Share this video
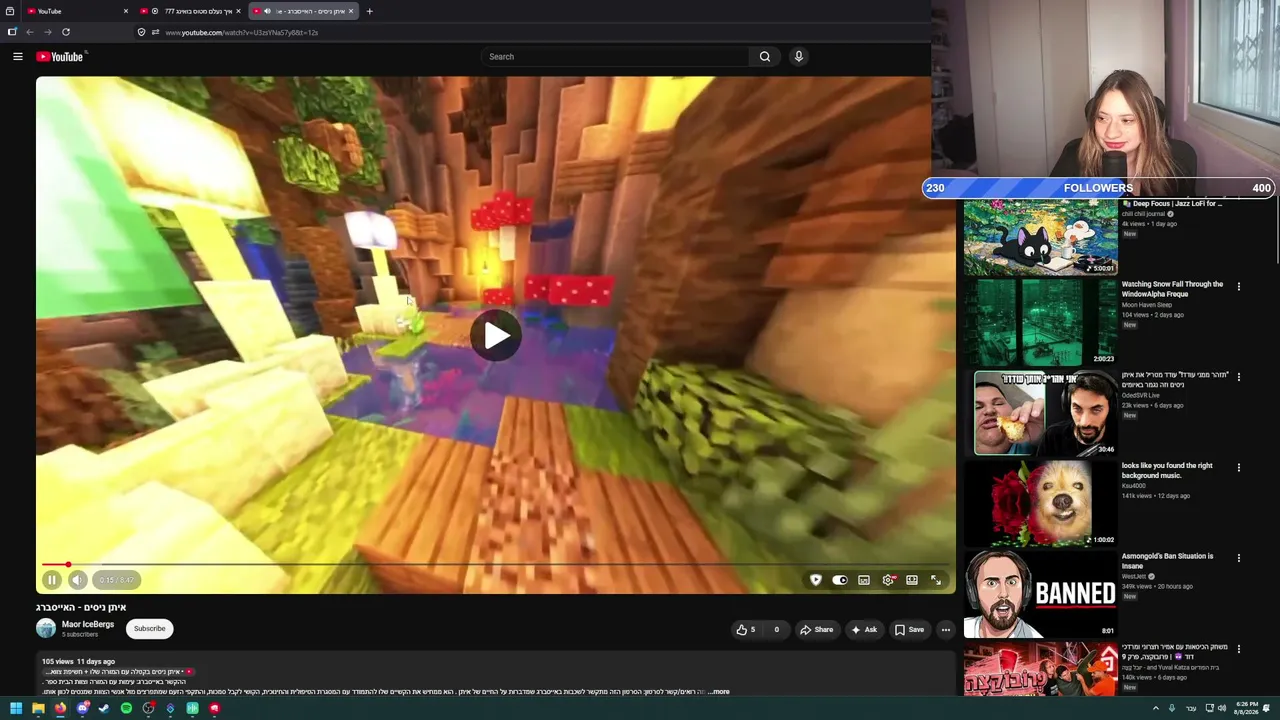This screenshot has width=1280, height=720. 816,630
